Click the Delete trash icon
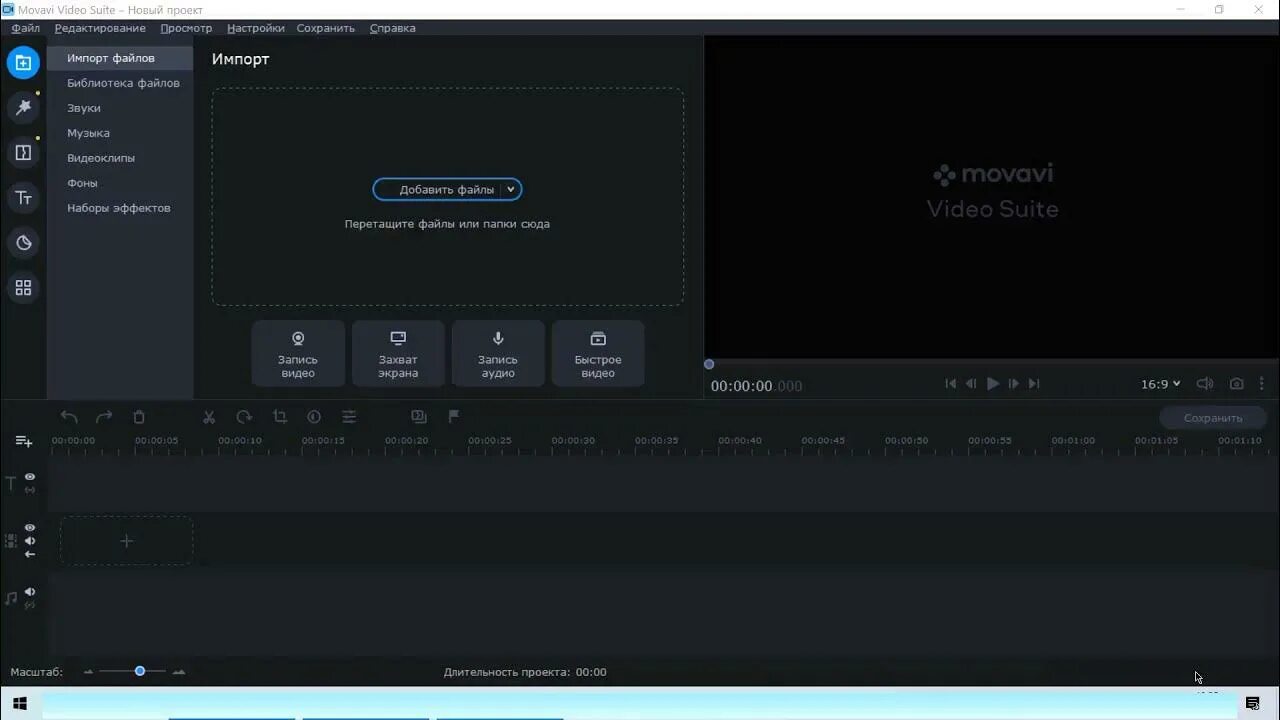 (x=139, y=417)
